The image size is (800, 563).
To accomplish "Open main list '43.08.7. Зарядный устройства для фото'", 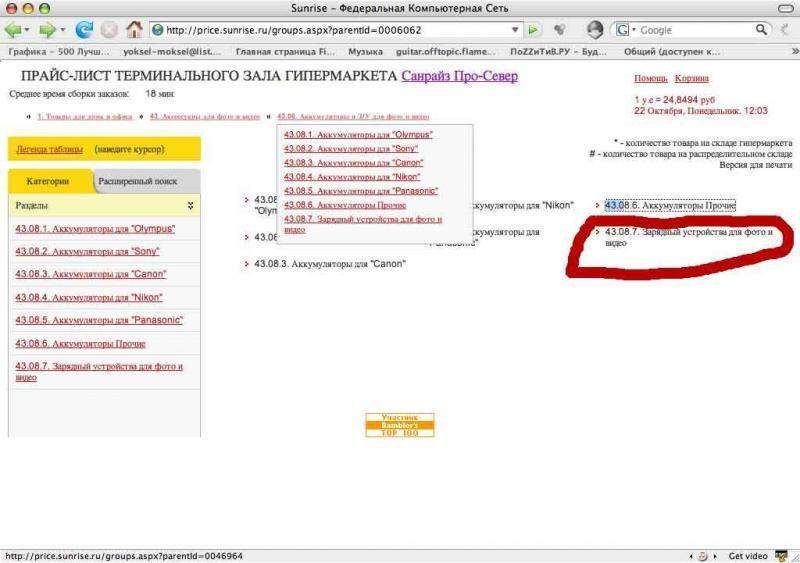I will 689,237.
